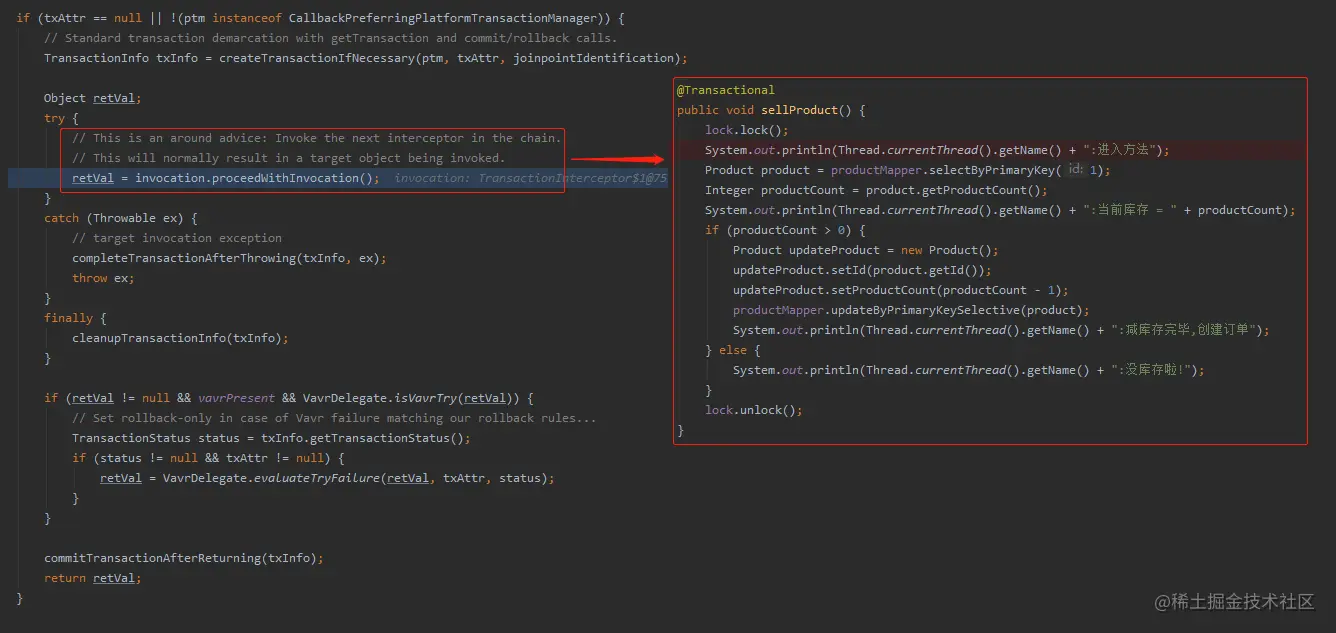Click productMapper.selectByPrimaryKey call line
This screenshot has width=1336, height=633.
point(908,170)
